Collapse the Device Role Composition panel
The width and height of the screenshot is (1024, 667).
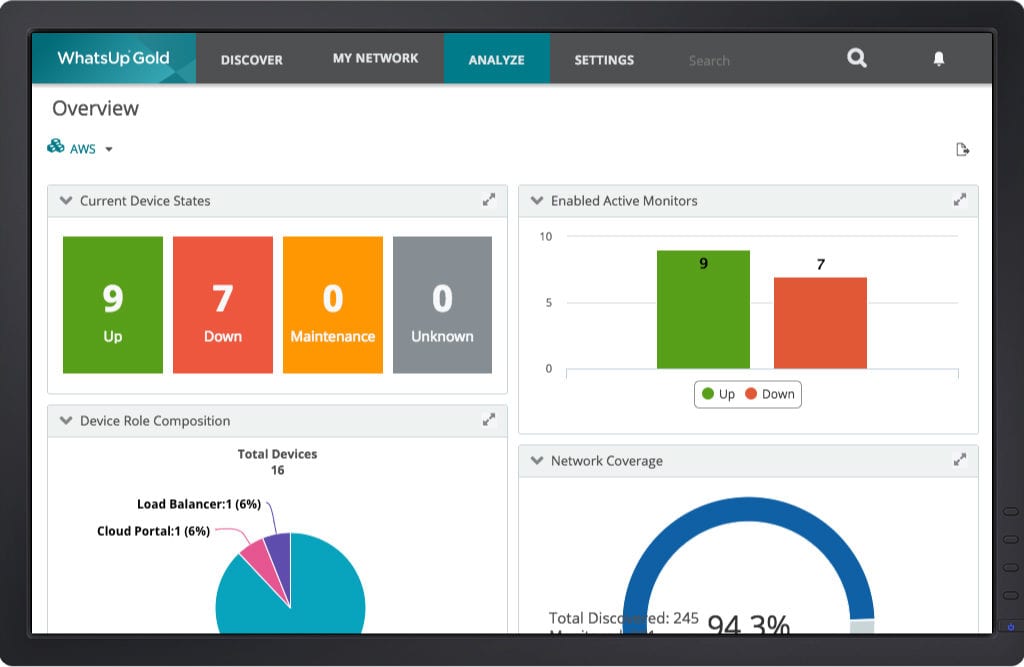click(66, 420)
